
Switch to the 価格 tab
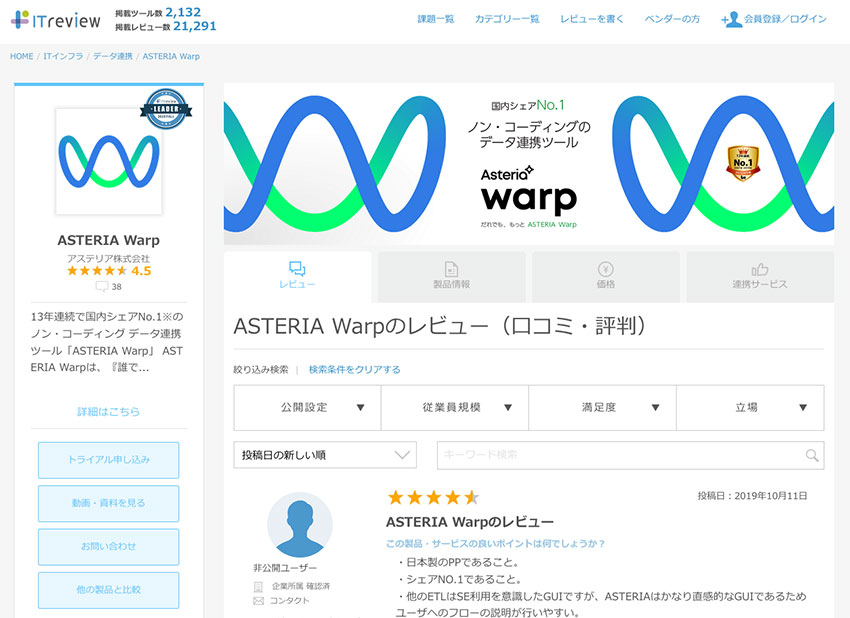[606, 276]
